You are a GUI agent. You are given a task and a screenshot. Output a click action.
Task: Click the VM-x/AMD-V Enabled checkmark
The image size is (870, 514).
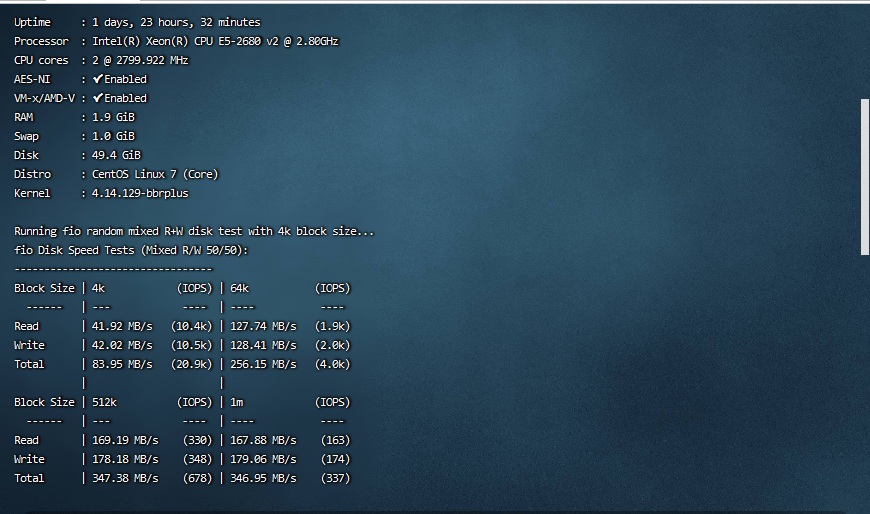(98, 98)
